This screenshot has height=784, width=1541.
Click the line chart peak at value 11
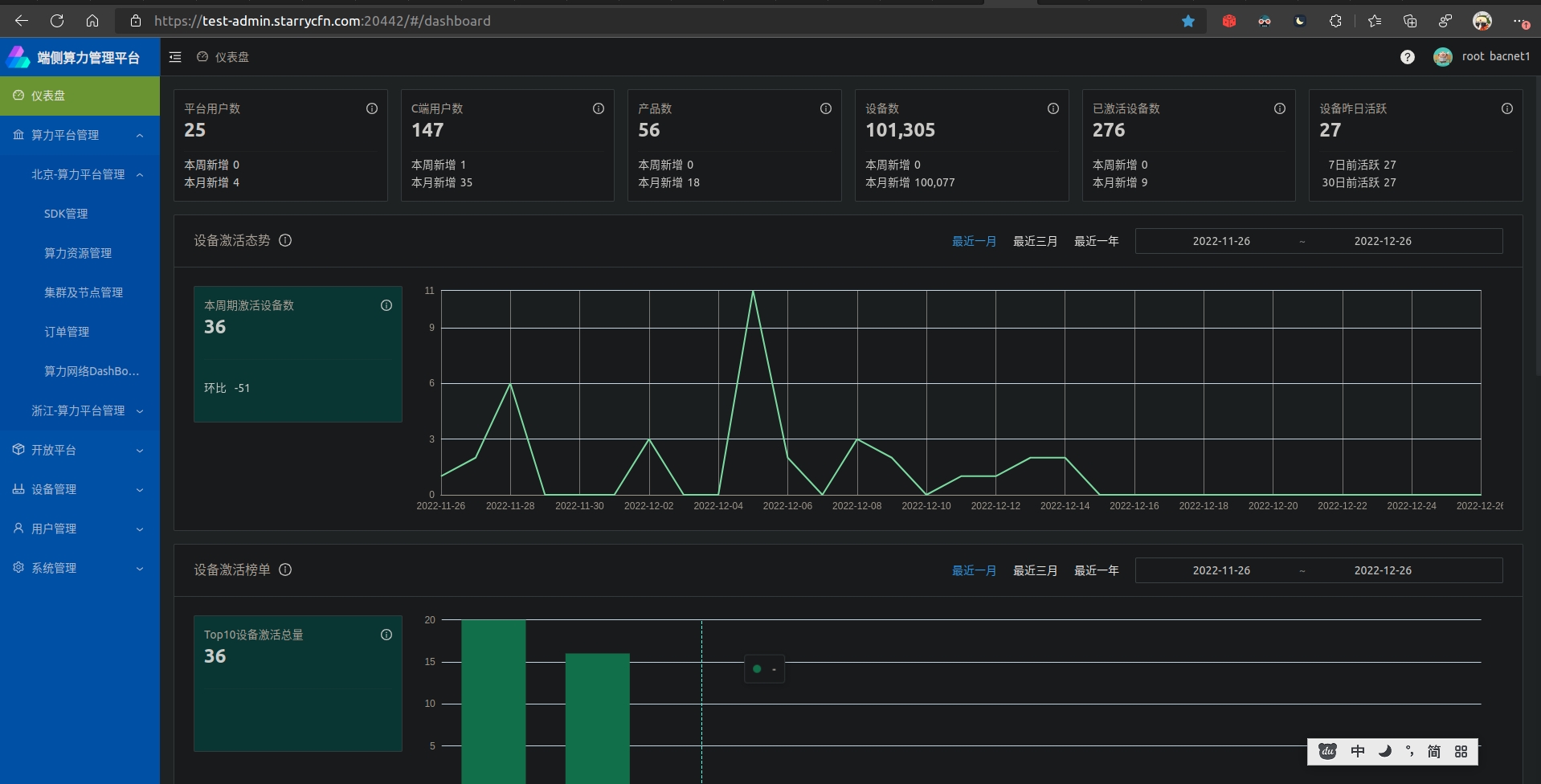[753, 291]
